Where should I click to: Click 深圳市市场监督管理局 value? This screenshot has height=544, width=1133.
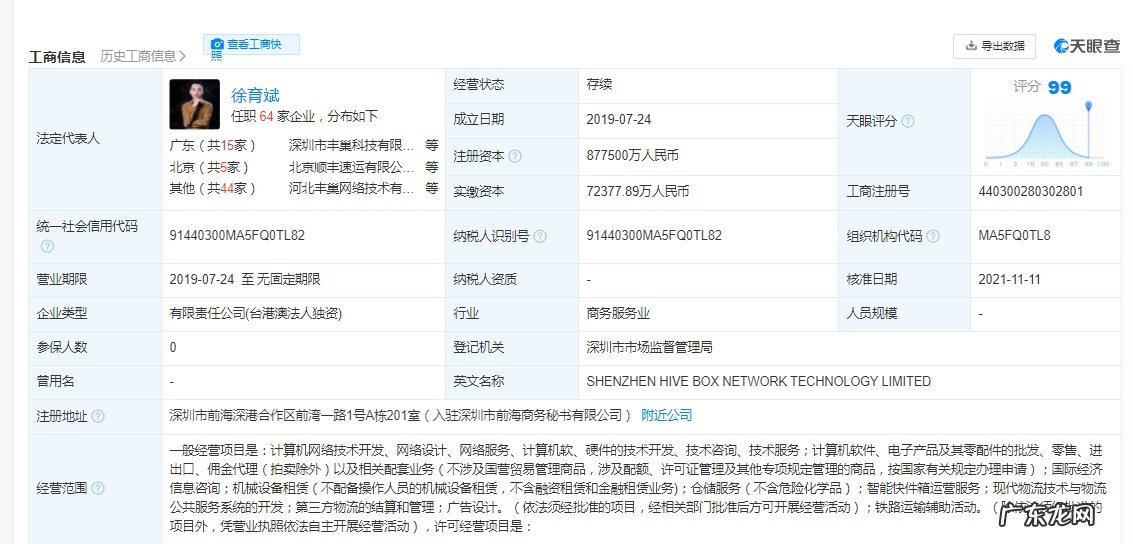click(x=649, y=347)
